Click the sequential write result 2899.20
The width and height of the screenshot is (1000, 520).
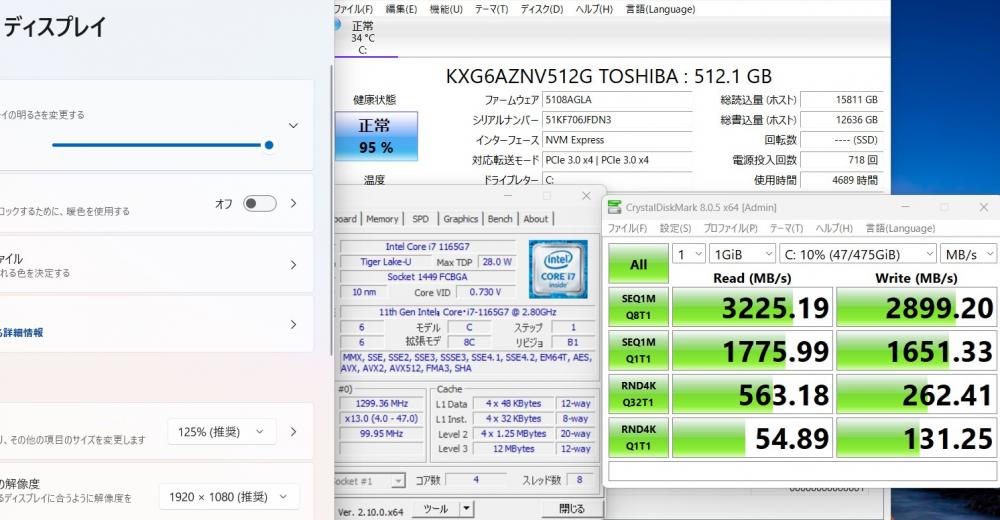pos(916,308)
